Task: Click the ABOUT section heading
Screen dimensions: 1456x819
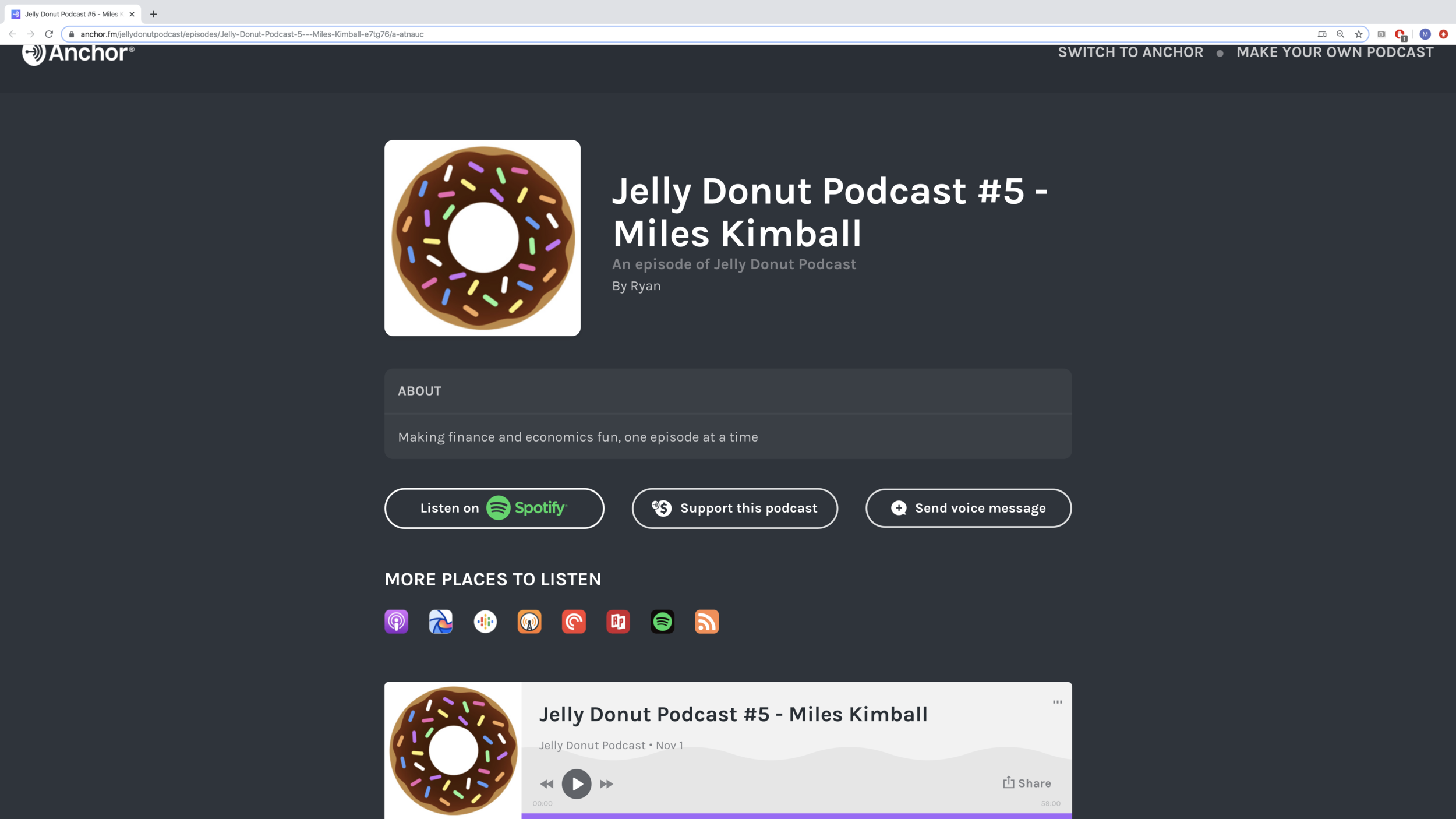Action: (x=419, y=391)
